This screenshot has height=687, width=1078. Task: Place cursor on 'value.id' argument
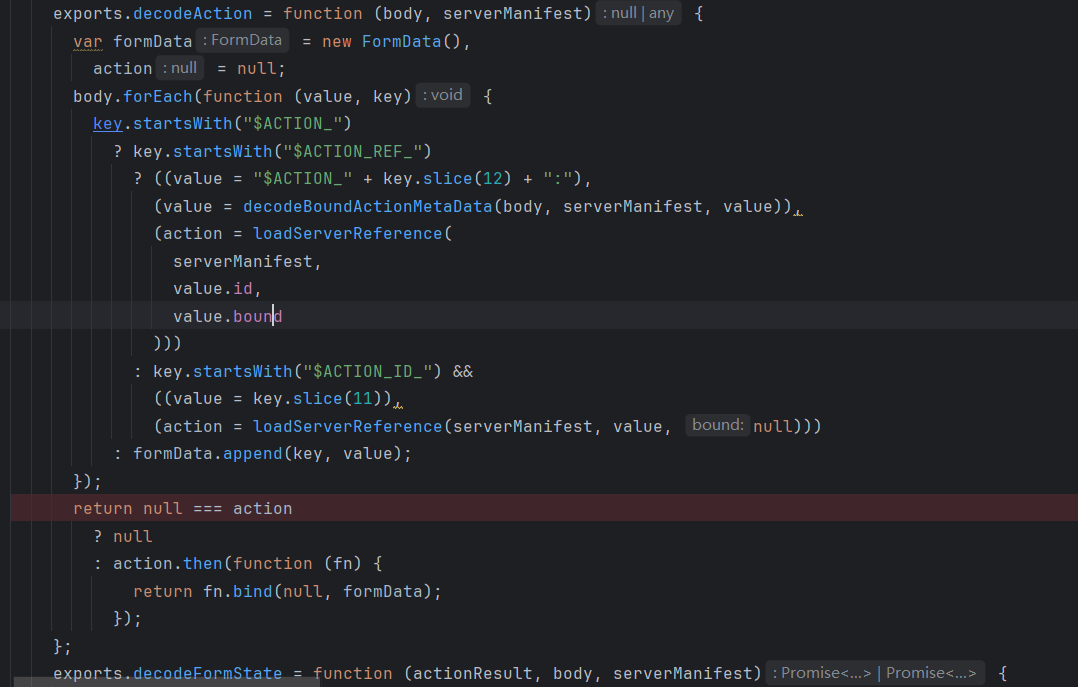click(x=216, y=288)
